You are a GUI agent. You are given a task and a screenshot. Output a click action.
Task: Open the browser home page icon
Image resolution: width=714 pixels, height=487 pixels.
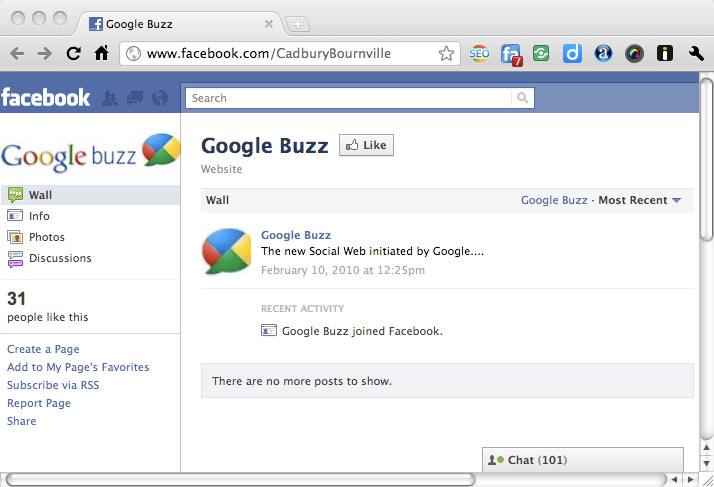102,53
